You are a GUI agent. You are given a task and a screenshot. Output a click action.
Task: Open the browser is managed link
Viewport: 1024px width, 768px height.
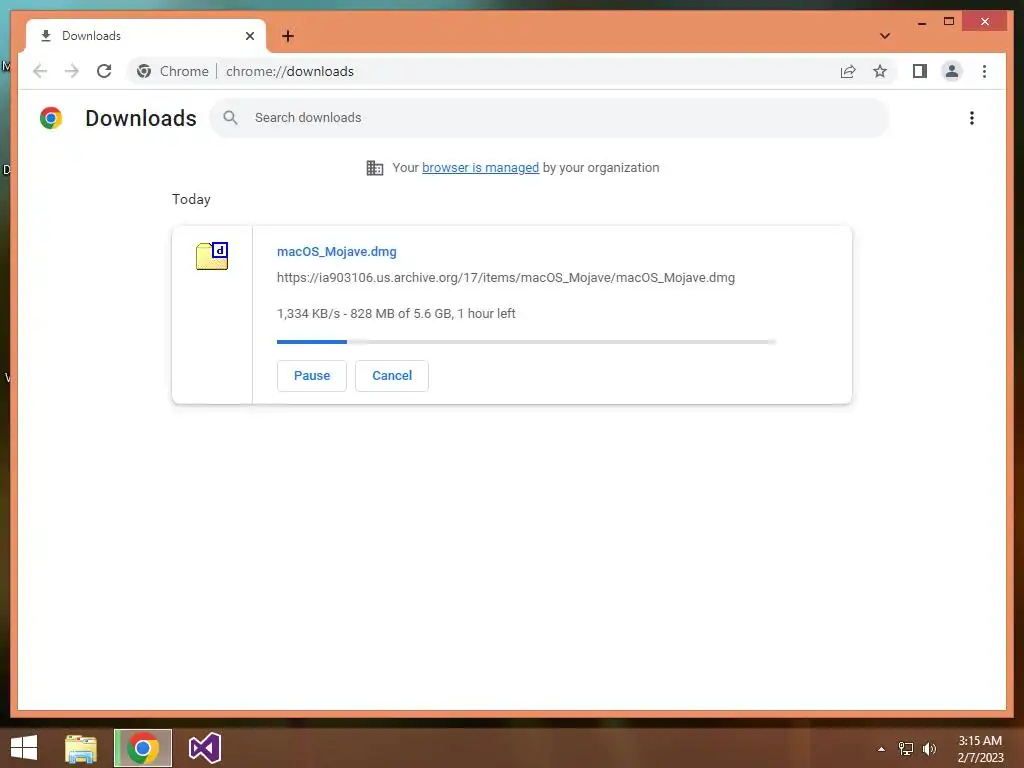[481, 168]
